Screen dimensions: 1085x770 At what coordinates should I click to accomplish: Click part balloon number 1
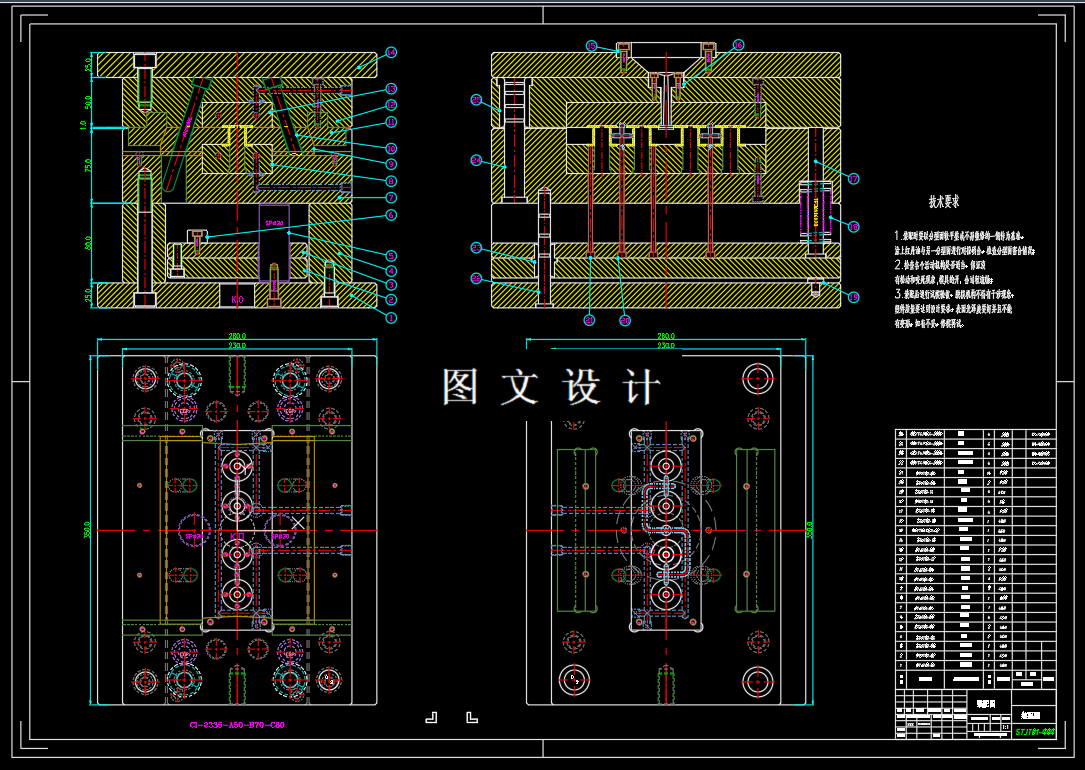391,318
